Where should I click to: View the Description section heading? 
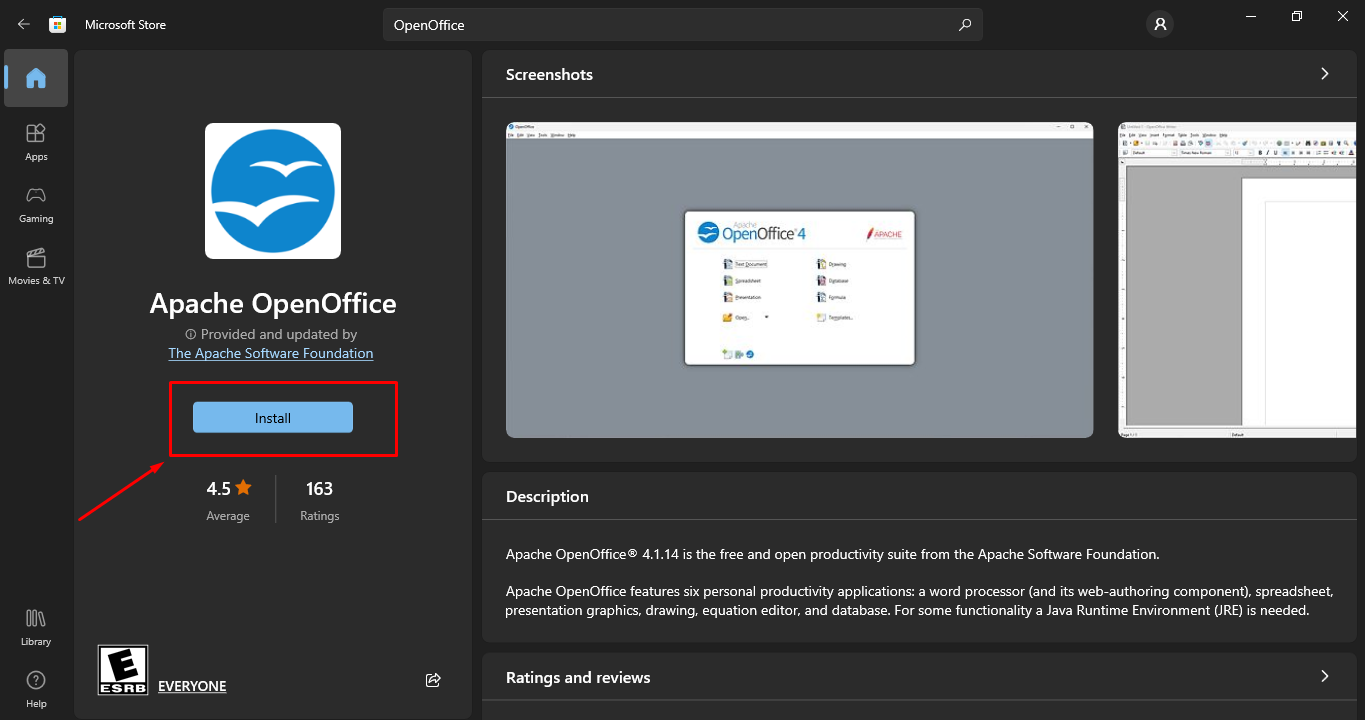coord(547,496)
